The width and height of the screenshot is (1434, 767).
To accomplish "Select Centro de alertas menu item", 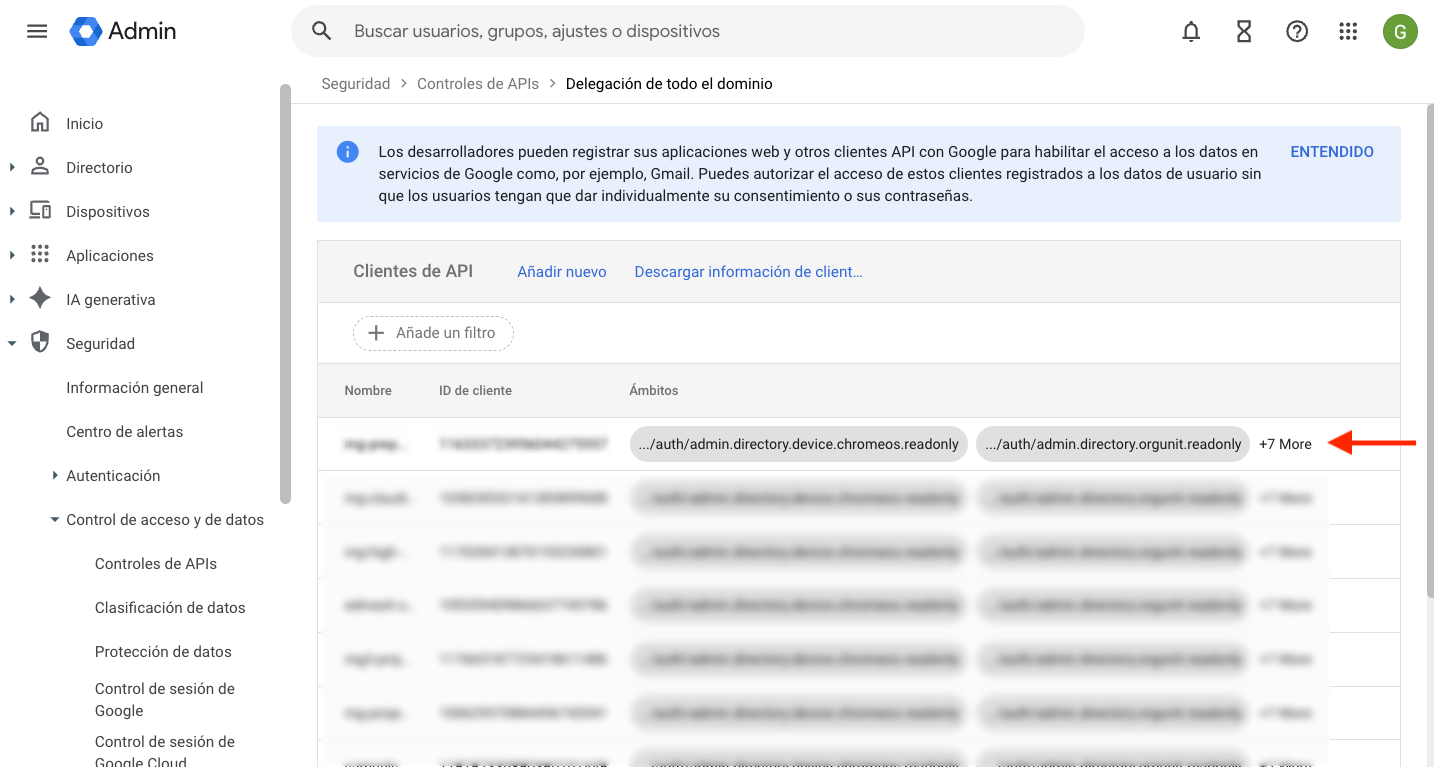I will click(124, 431).
